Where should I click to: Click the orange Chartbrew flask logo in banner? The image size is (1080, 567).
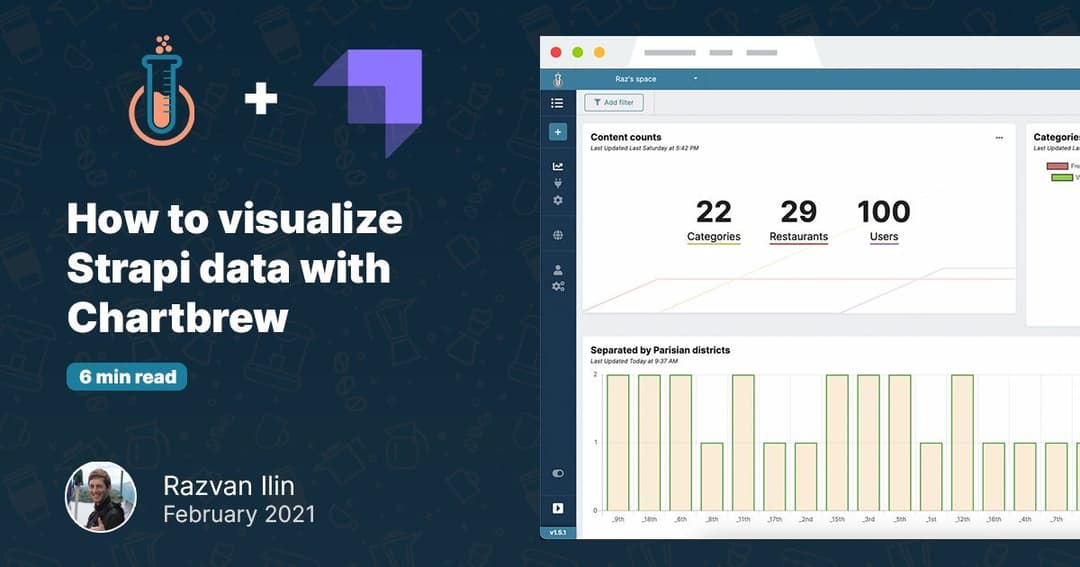(162, 91)
